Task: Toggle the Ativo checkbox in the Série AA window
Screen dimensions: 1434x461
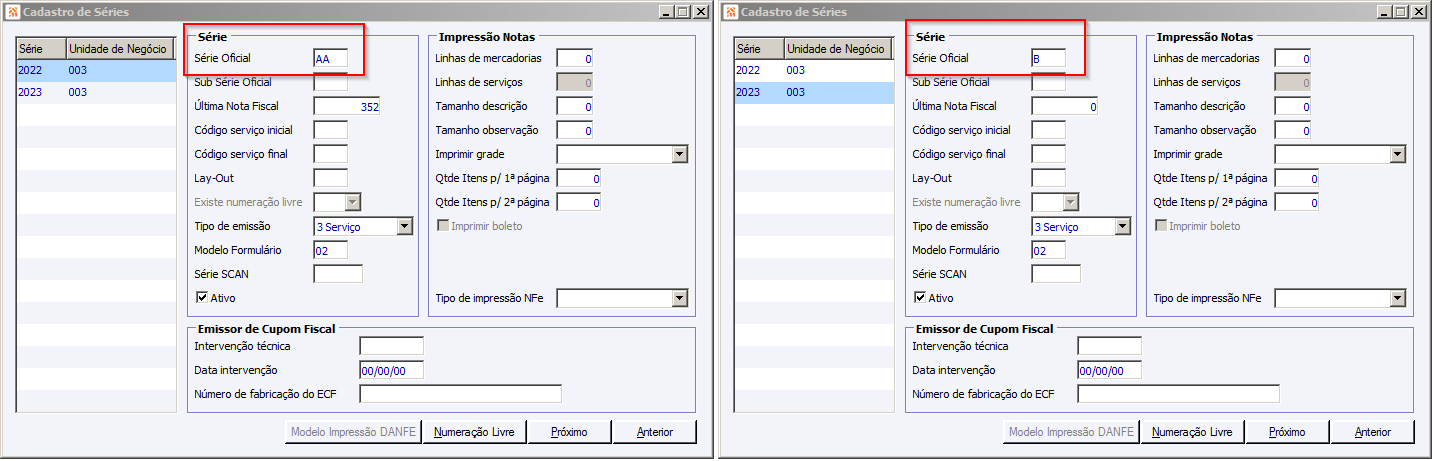Action: point(203,297)
